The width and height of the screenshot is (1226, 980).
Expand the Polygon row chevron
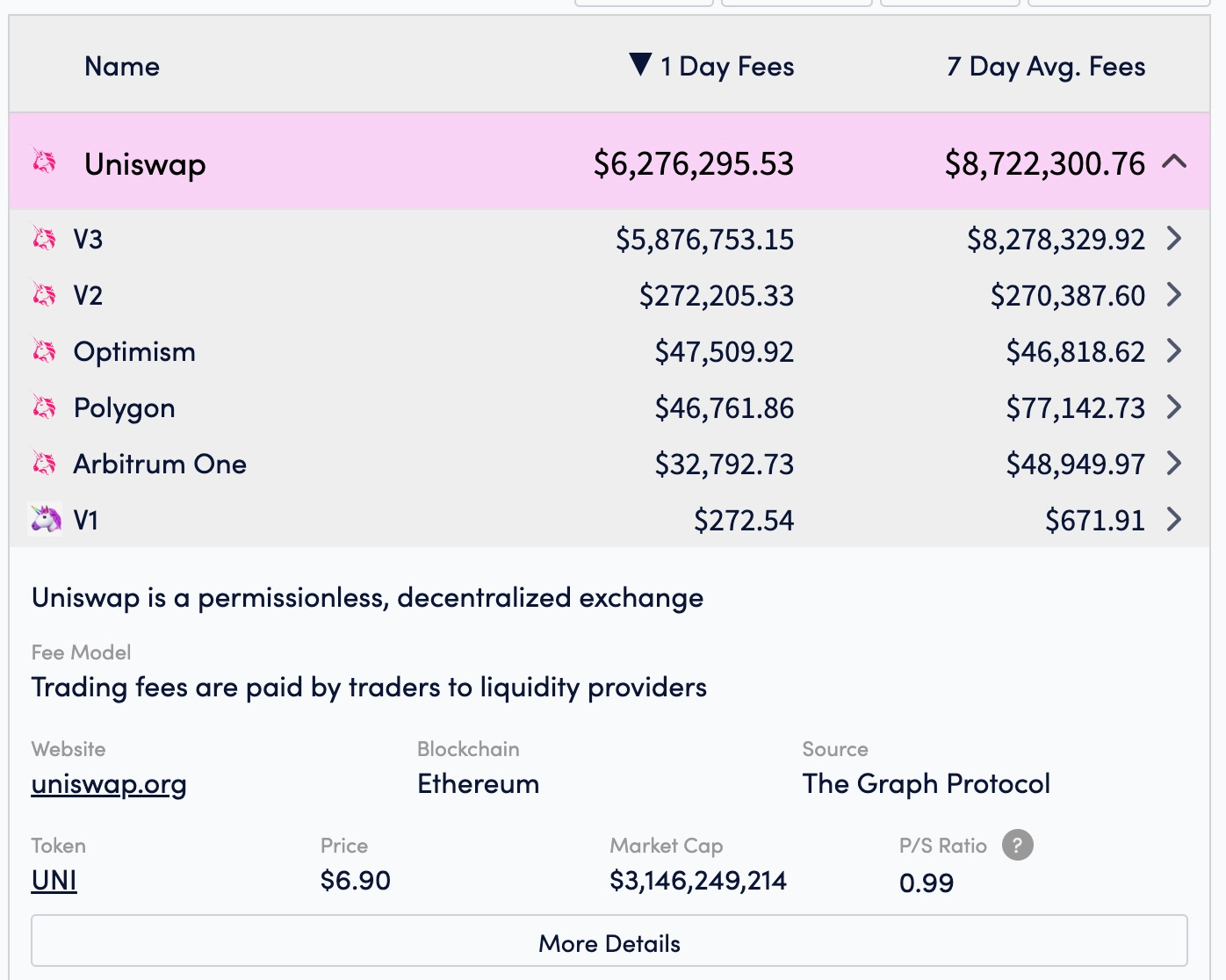click(1174, 407)
